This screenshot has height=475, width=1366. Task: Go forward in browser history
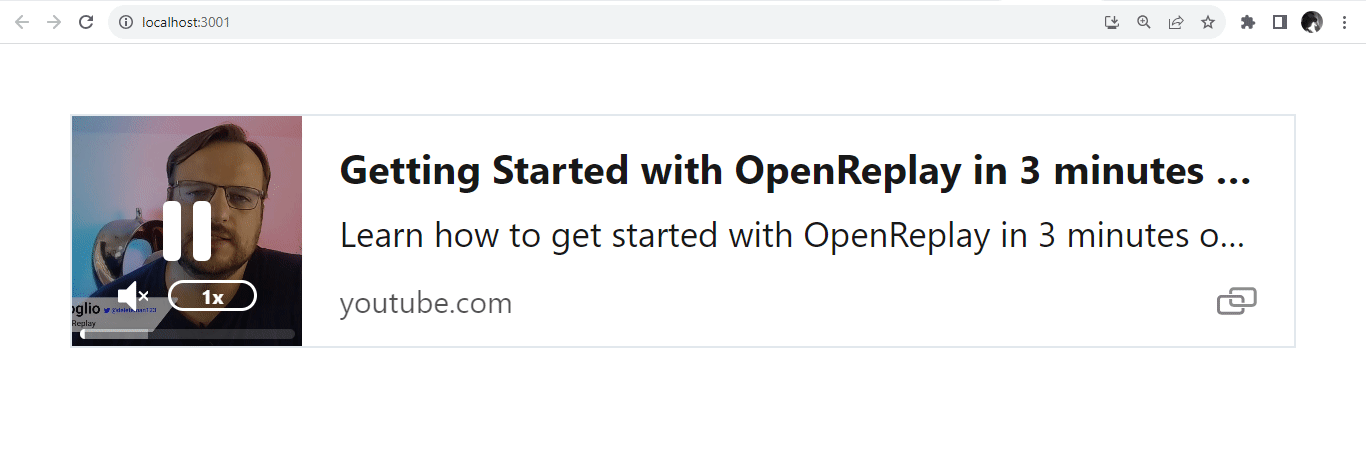(54, 22)
